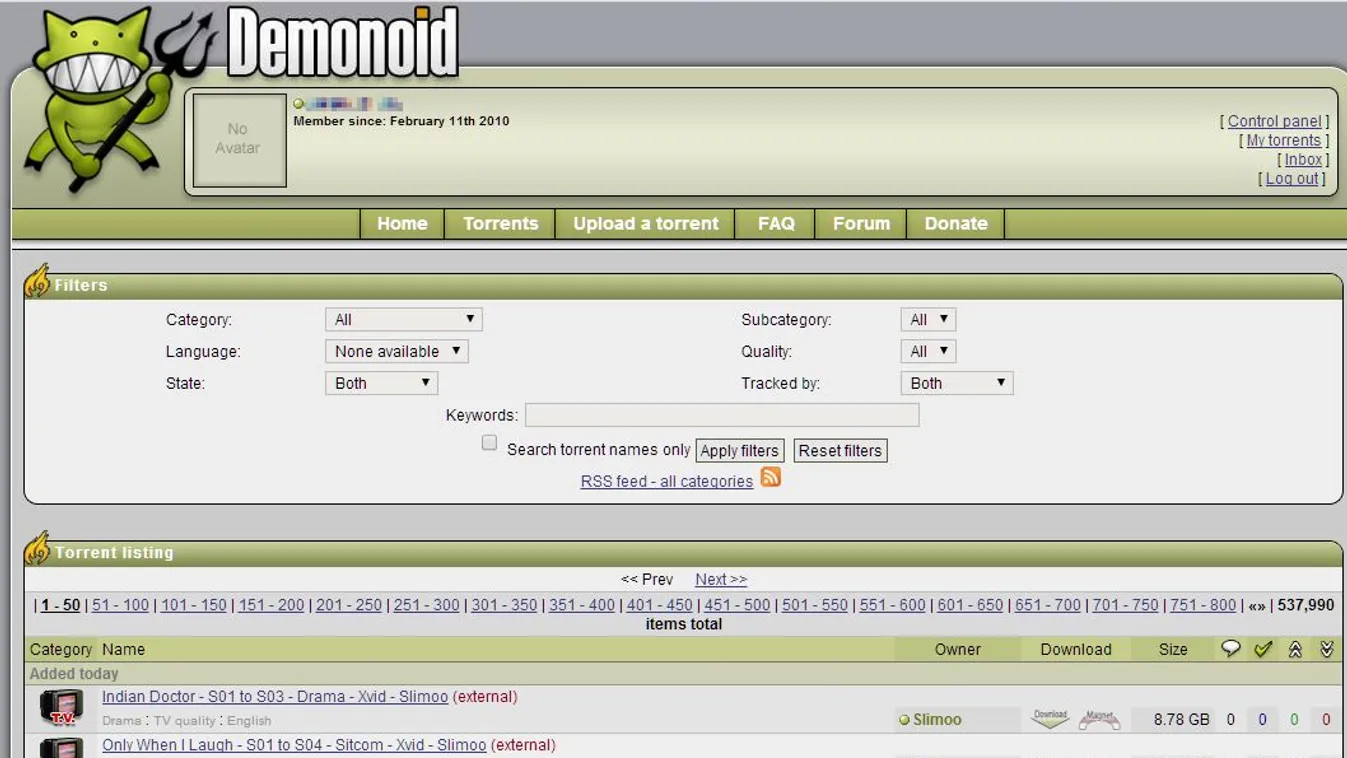1347x758 pixels.
Task: Click the No Avatar placeholder image
Action: click(239, 140)
